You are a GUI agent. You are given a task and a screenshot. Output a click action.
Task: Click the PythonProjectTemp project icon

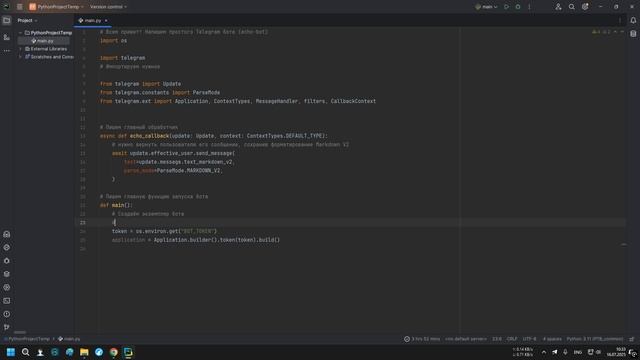(x=32, y=7)
